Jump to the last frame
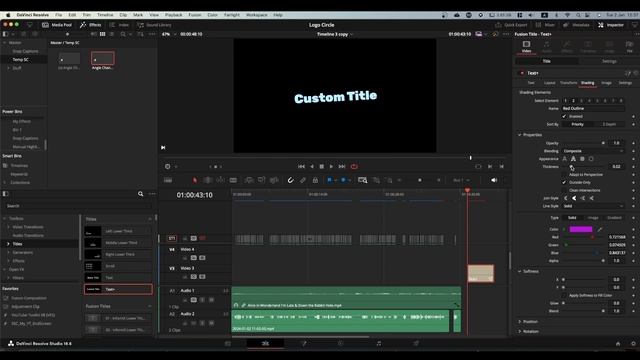This screenshot has height=360, width=640. click(x=342, y=167)
